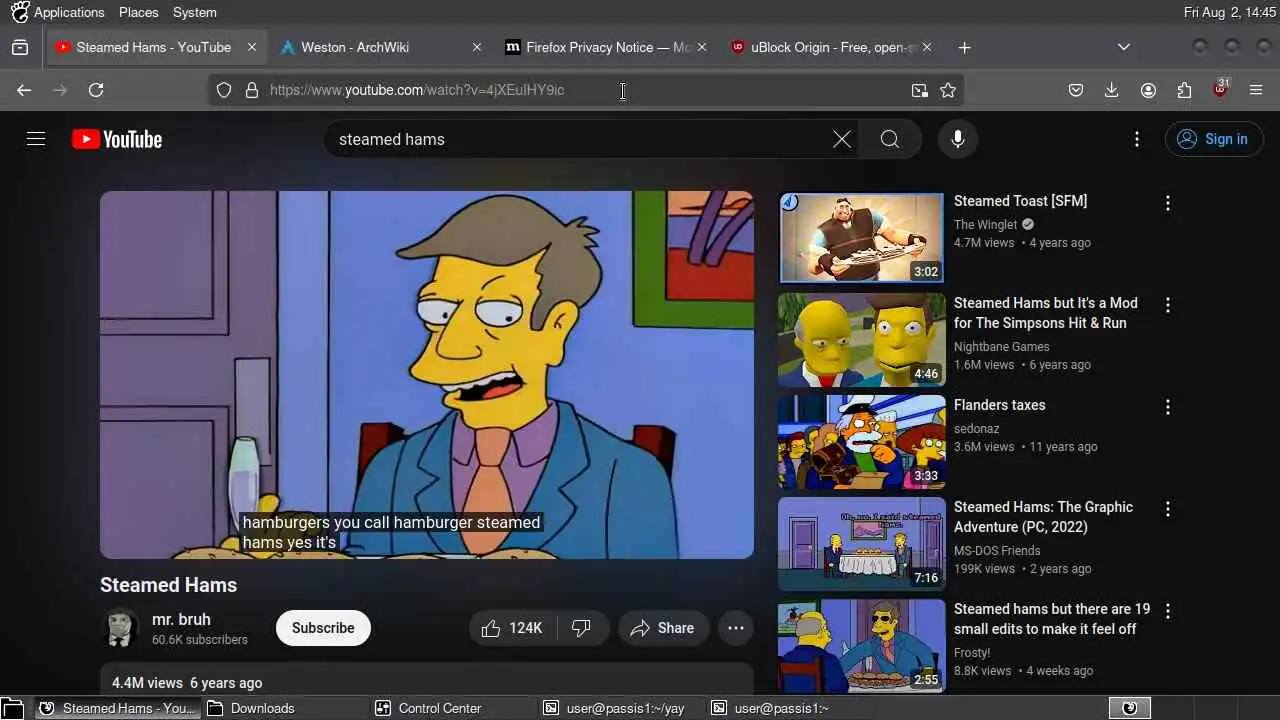Open YouTube settings three-dot menu
Image resolution: width=1280 pixels, height=720 pixels.
point(1136,139)
